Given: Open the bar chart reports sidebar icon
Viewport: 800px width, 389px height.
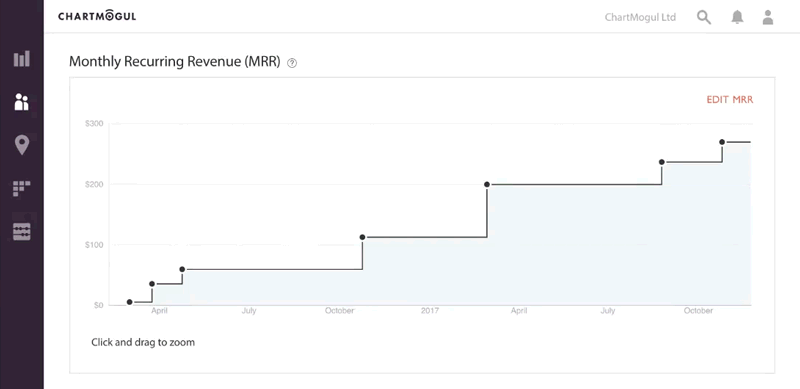Looking at the screenshot, I should 21,59.
